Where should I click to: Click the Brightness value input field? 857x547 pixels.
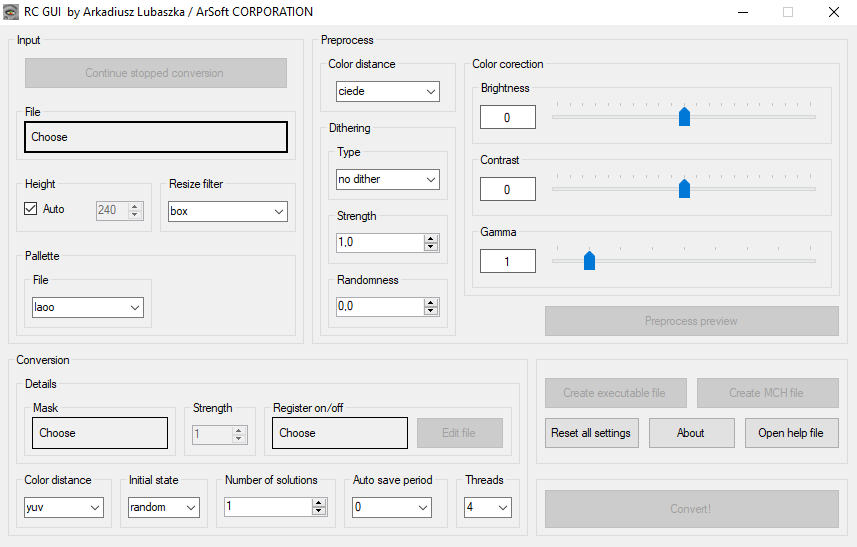pyautogui.click(x=507, y=117)
